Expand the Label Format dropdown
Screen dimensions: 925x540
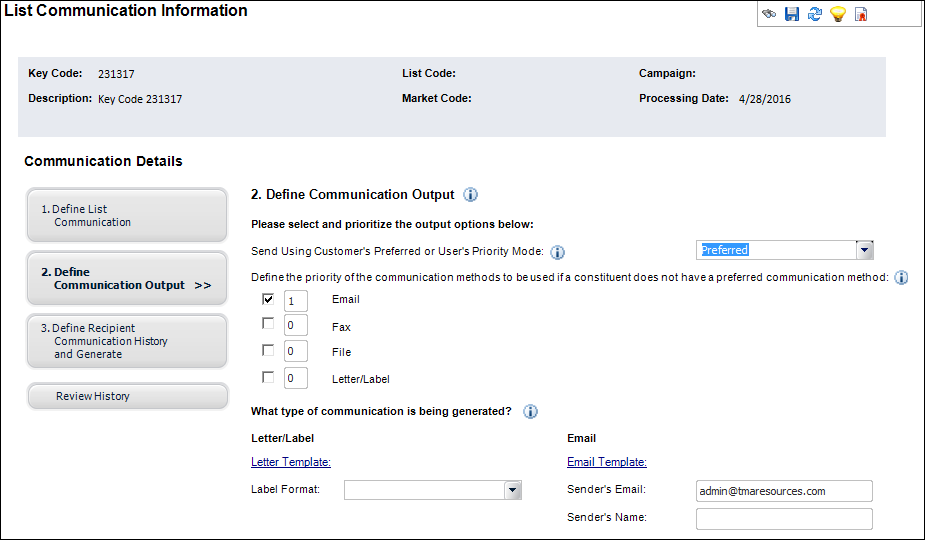[x=513, y=490]
